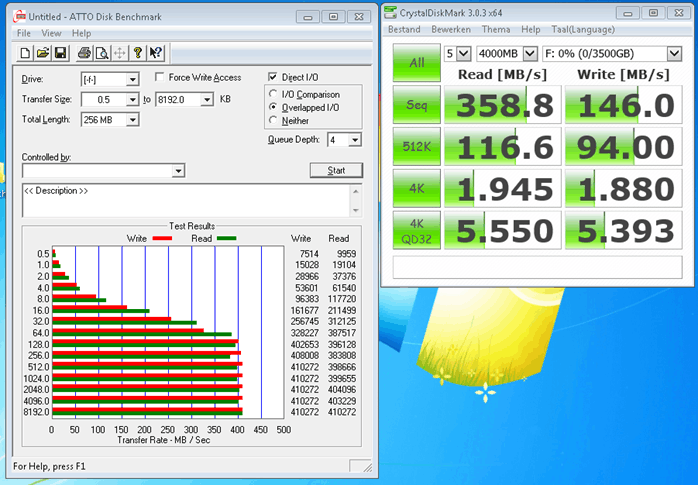
Task: Open the Thema menu in CrystalDiskMark
Action: 497,30
